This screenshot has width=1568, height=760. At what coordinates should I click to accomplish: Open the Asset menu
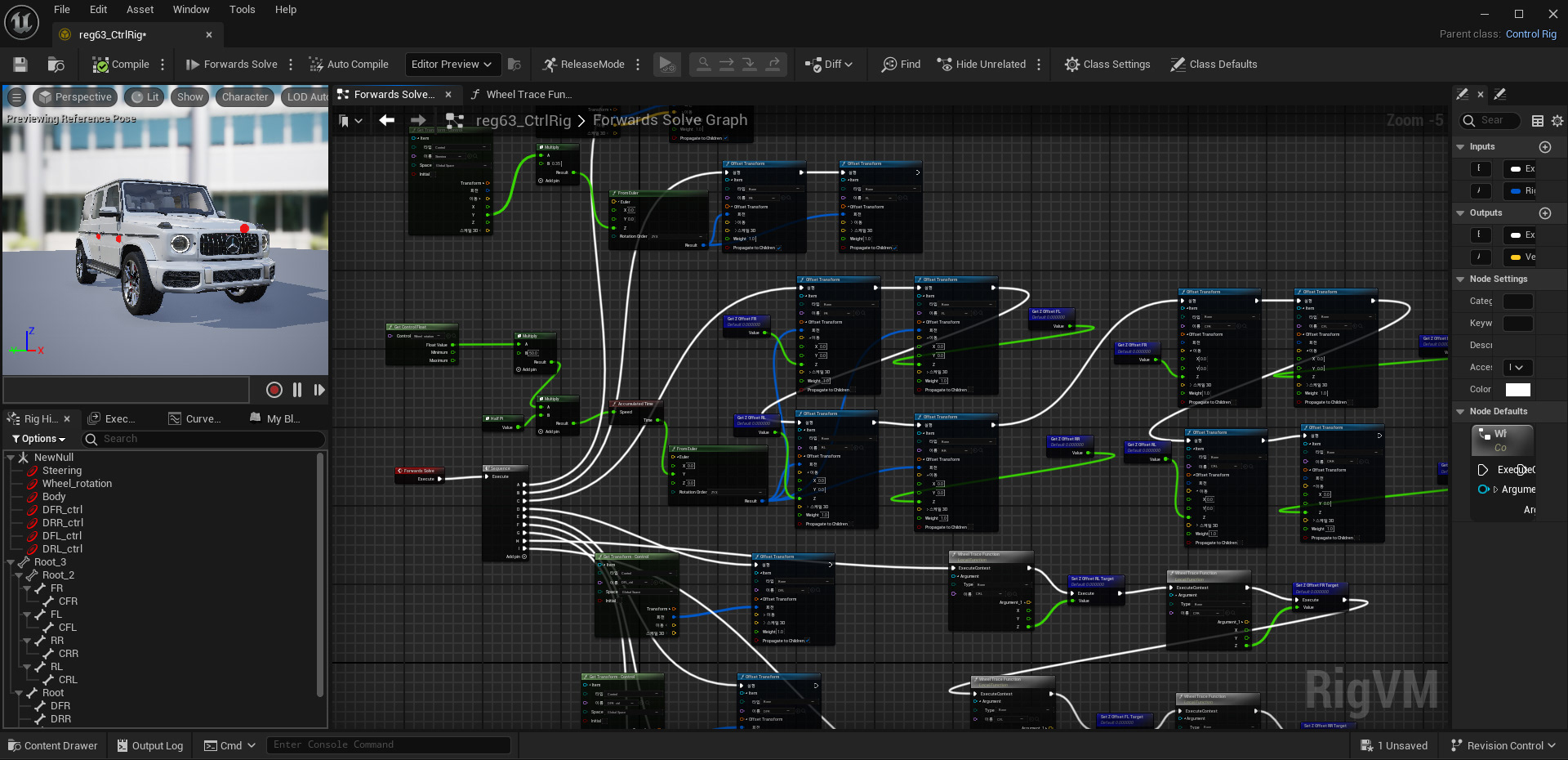click(140, 10)
